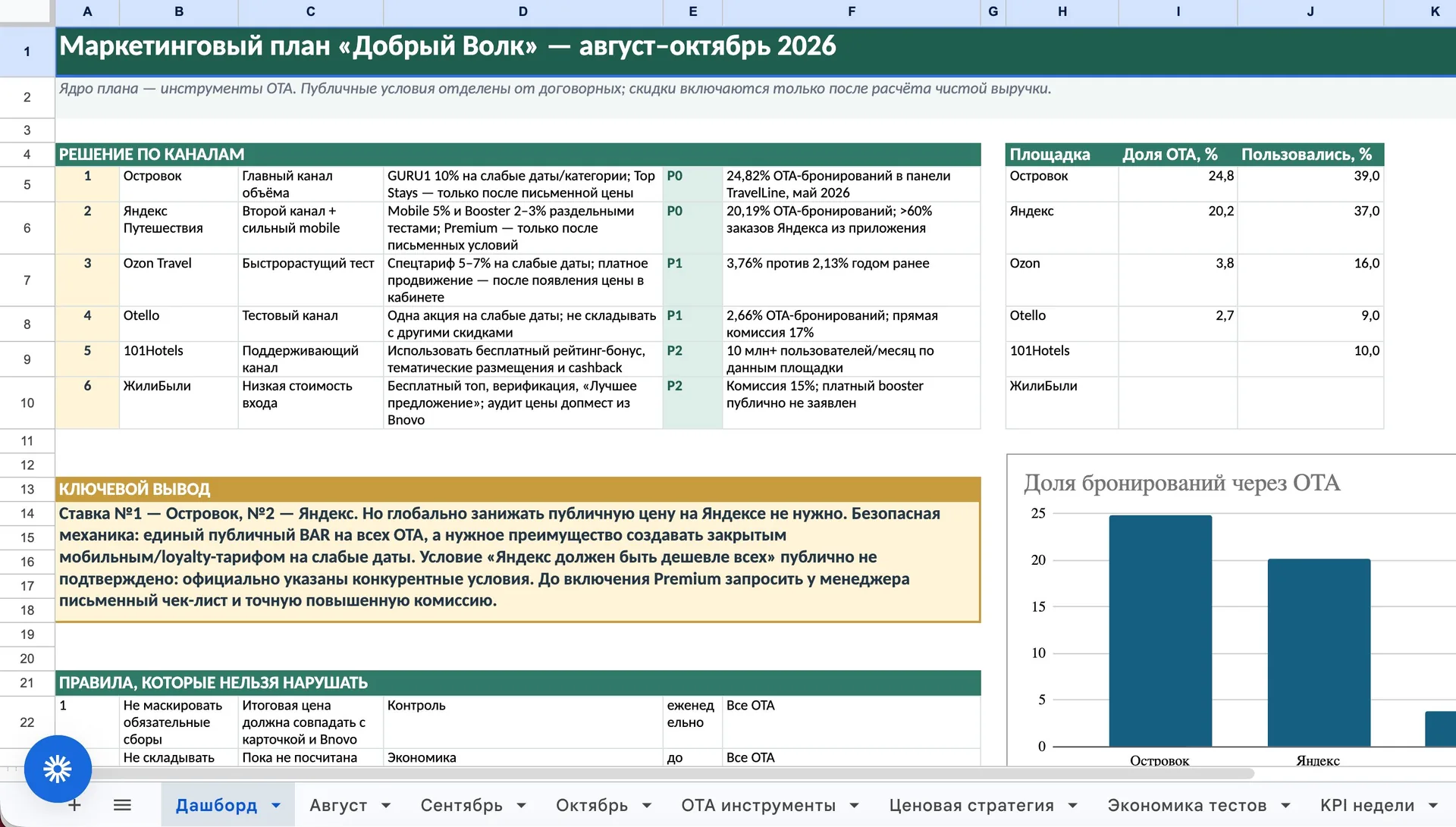Switch to the Август sheet tab
Screen dimensions: 1456x827
pos(338,805)
